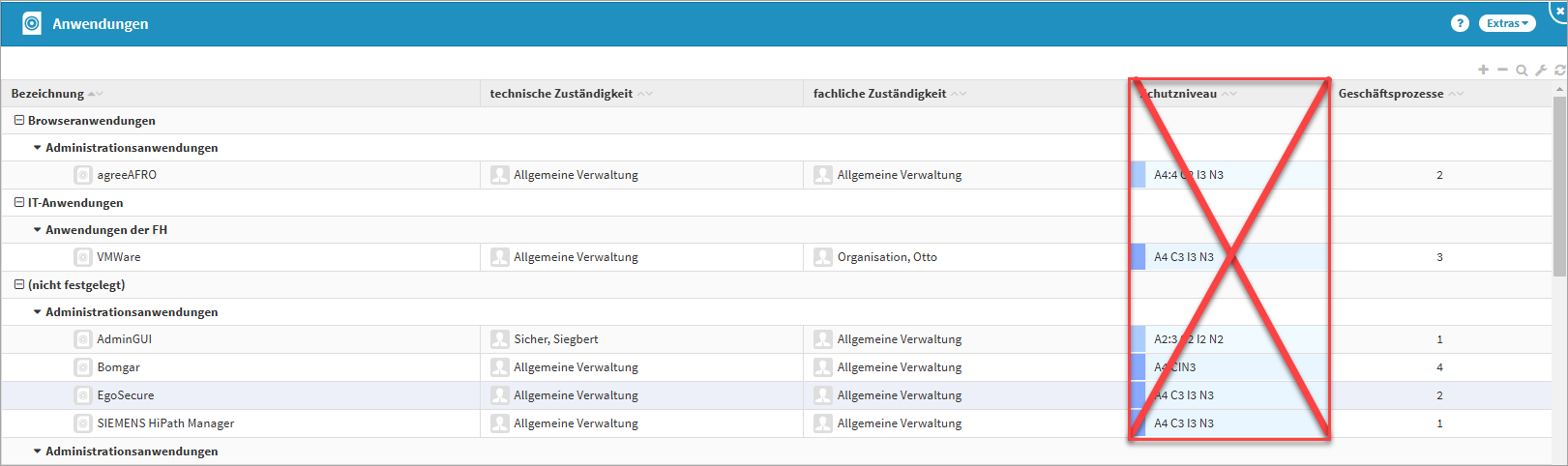Open the Extras dropdown menu
This screenshot has height=466, width=1568.
1506,23
